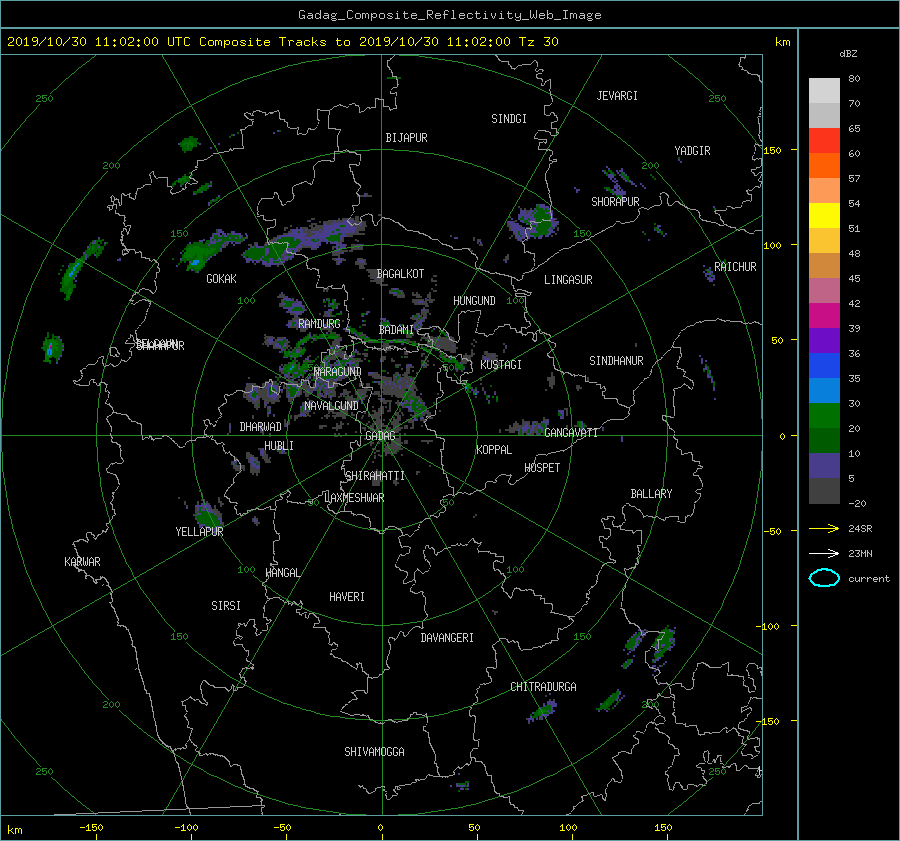Click the HAVERI city label
The width and height of the screenshot is (900, 841).
(347, 597)
